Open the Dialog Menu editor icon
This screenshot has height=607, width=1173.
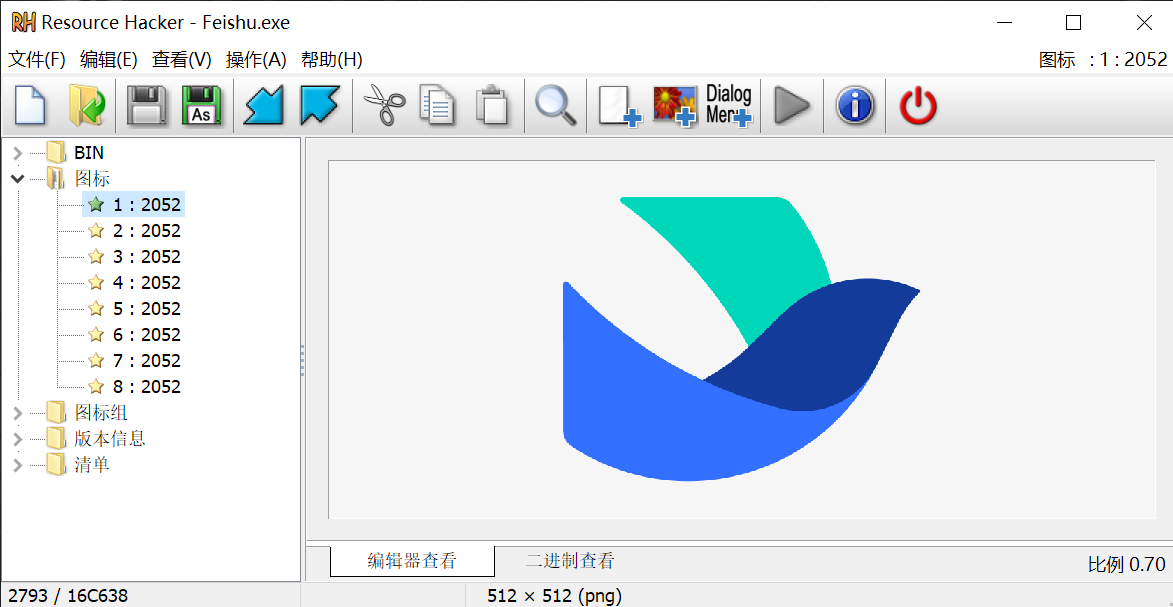point(729,106)
